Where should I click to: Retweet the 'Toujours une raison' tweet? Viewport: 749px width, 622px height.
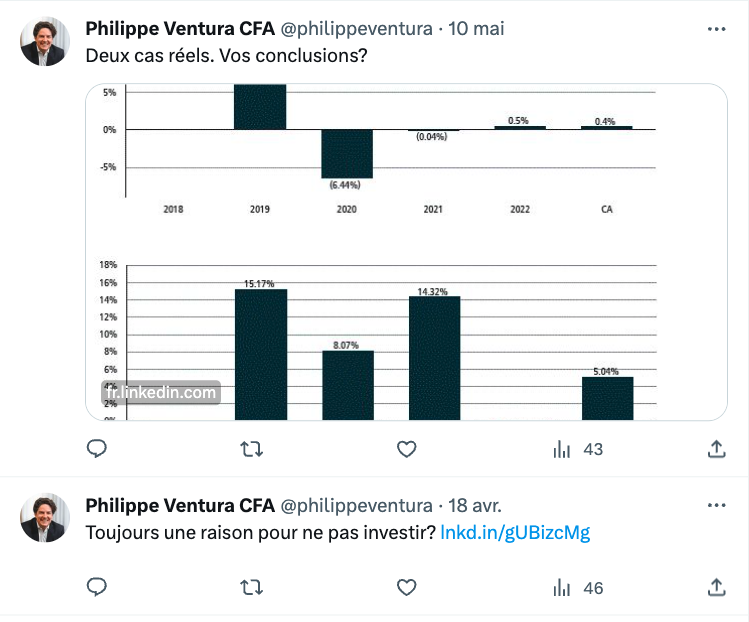pos(251,588)
